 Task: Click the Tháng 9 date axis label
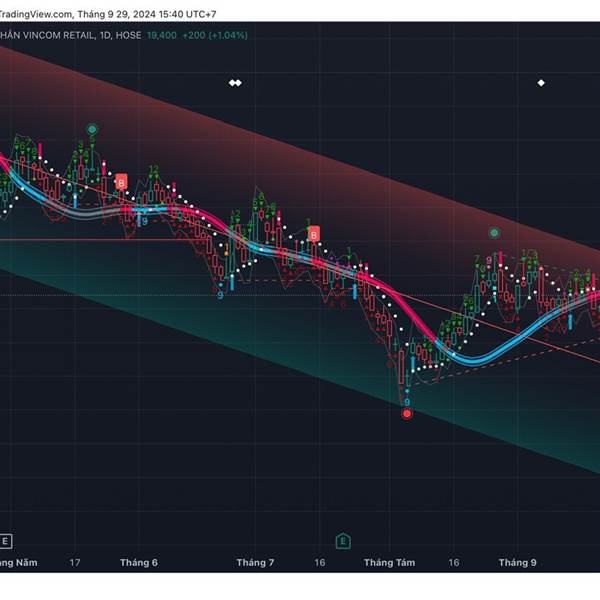point(517,562)
